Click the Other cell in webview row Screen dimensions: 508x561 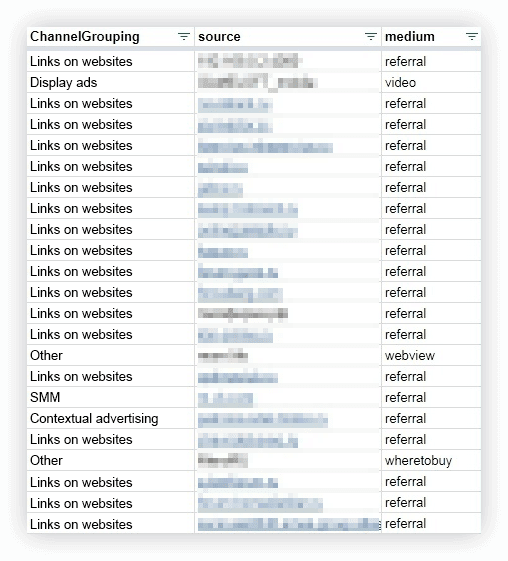tap(111, 356)
